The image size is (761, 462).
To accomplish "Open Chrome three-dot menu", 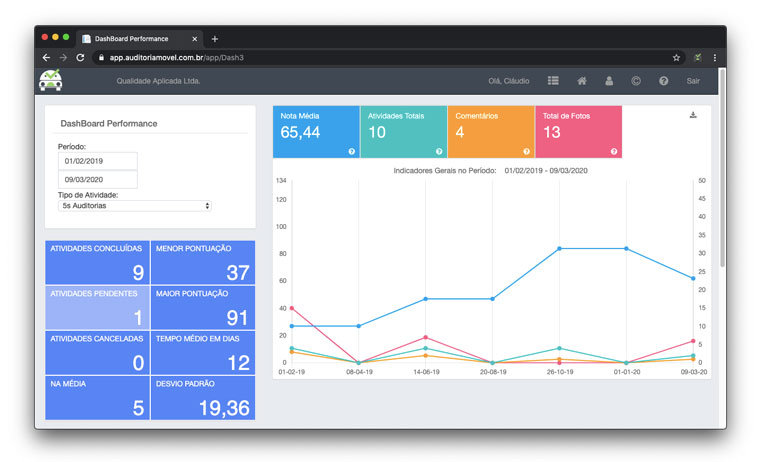I will [x=714, y=58].
